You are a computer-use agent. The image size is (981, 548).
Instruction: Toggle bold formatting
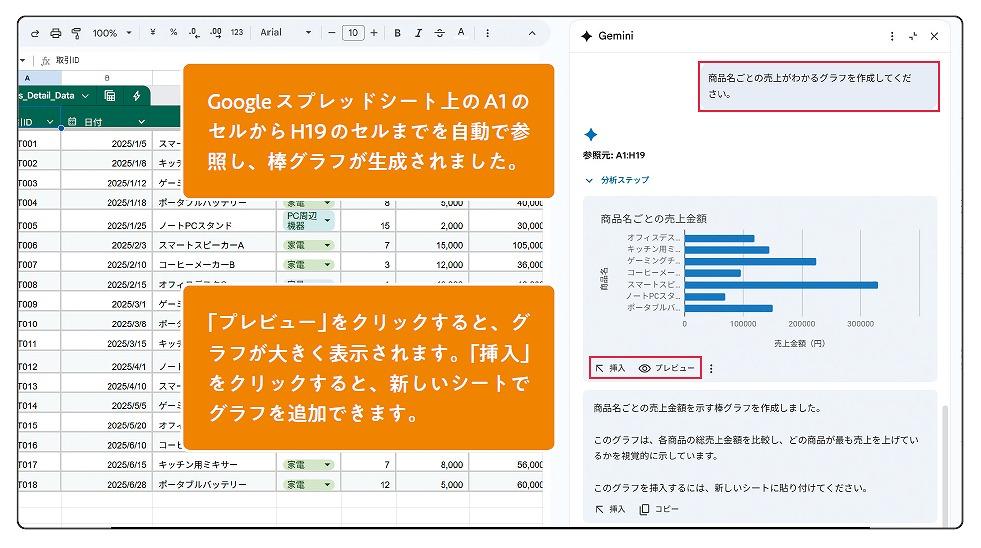397,33
